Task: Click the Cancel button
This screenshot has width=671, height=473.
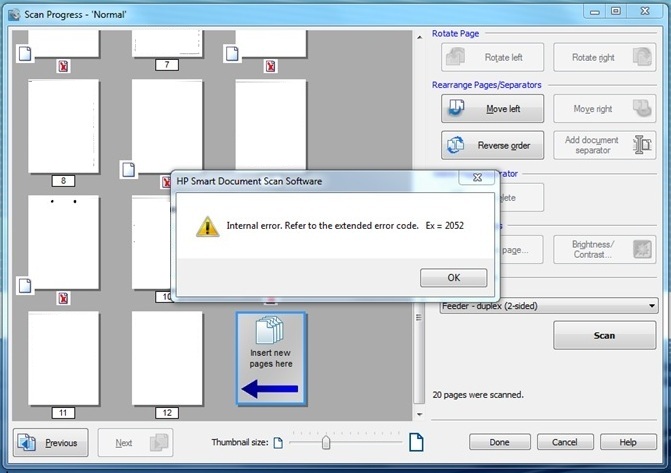Action: (565, 442)
